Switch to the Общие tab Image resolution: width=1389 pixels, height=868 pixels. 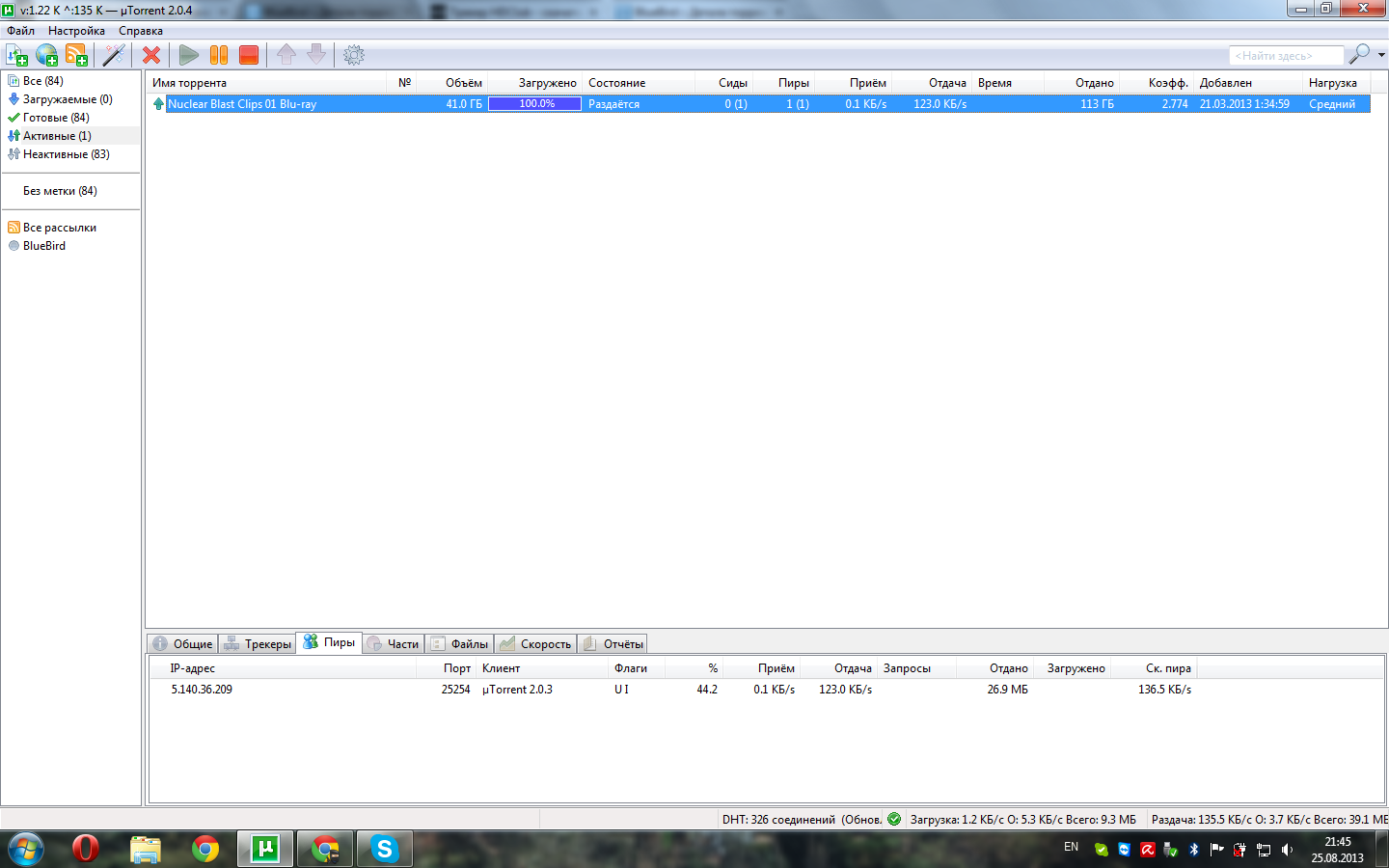[182, 644]
